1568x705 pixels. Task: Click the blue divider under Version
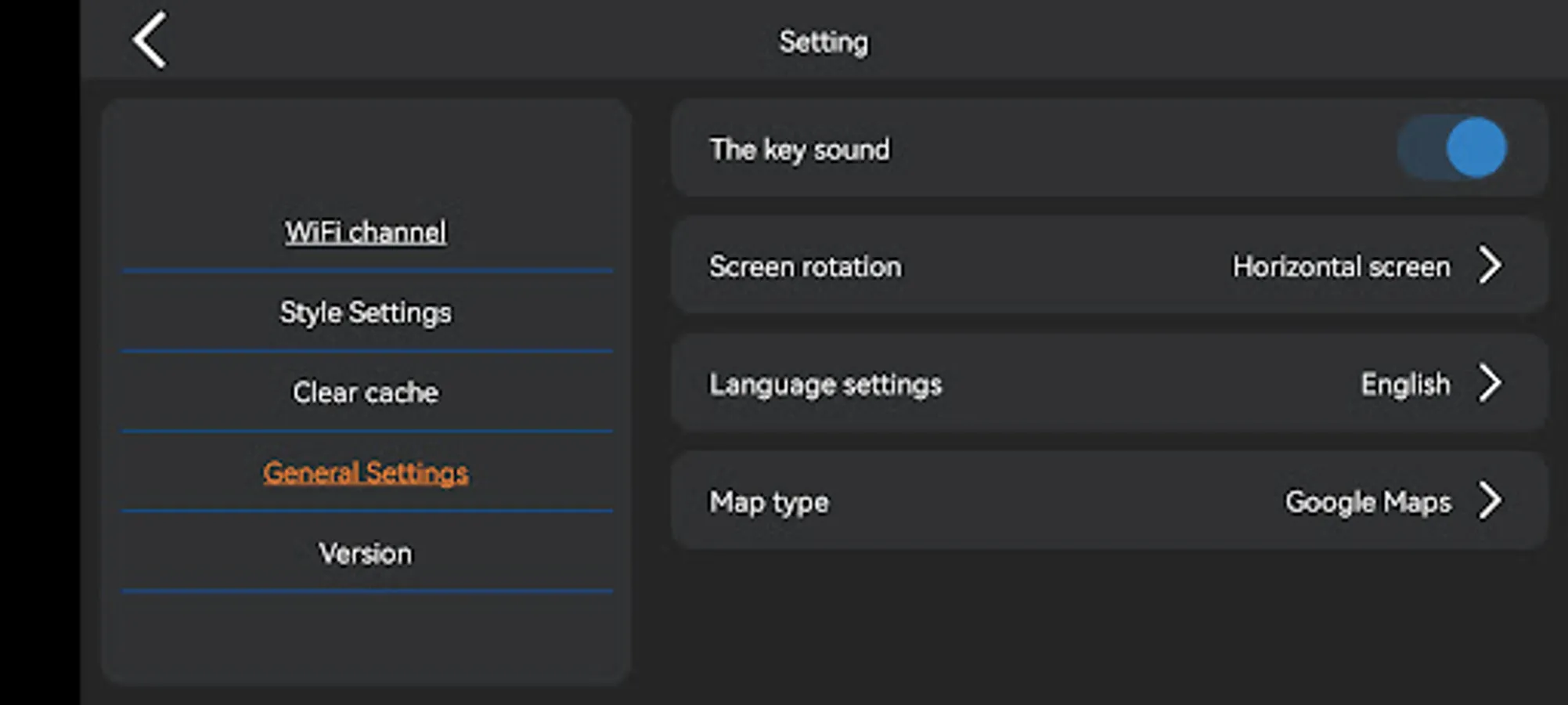click(x=367, y=591)
